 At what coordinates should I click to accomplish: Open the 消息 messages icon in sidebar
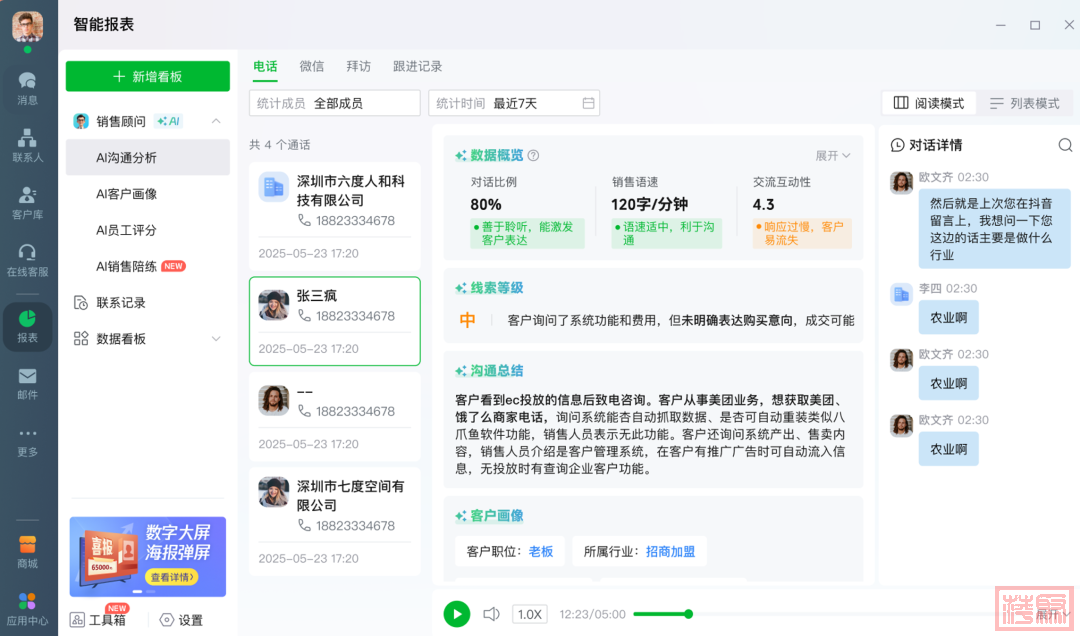[27, 87]
